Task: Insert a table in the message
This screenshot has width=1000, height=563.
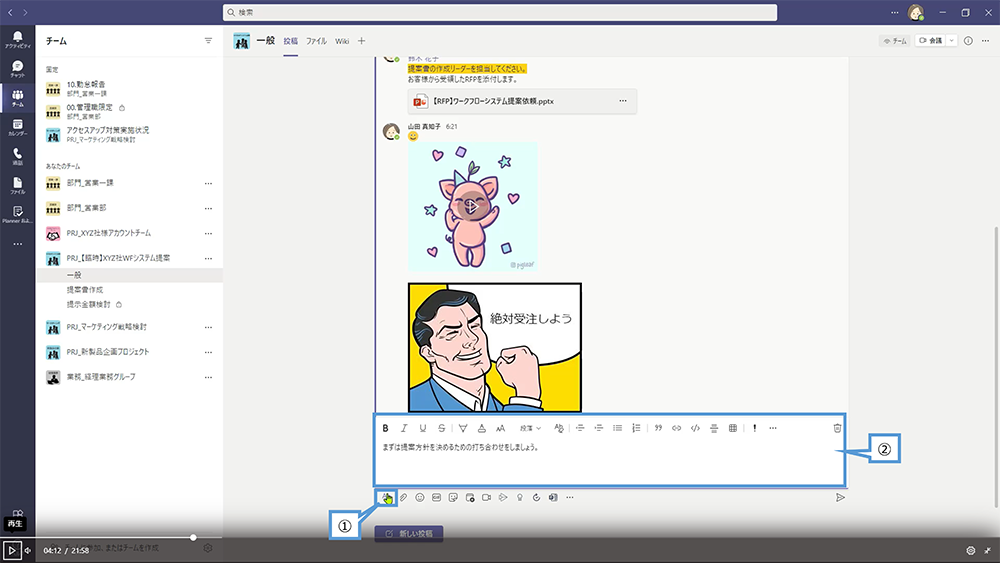Action: [733, 428]
